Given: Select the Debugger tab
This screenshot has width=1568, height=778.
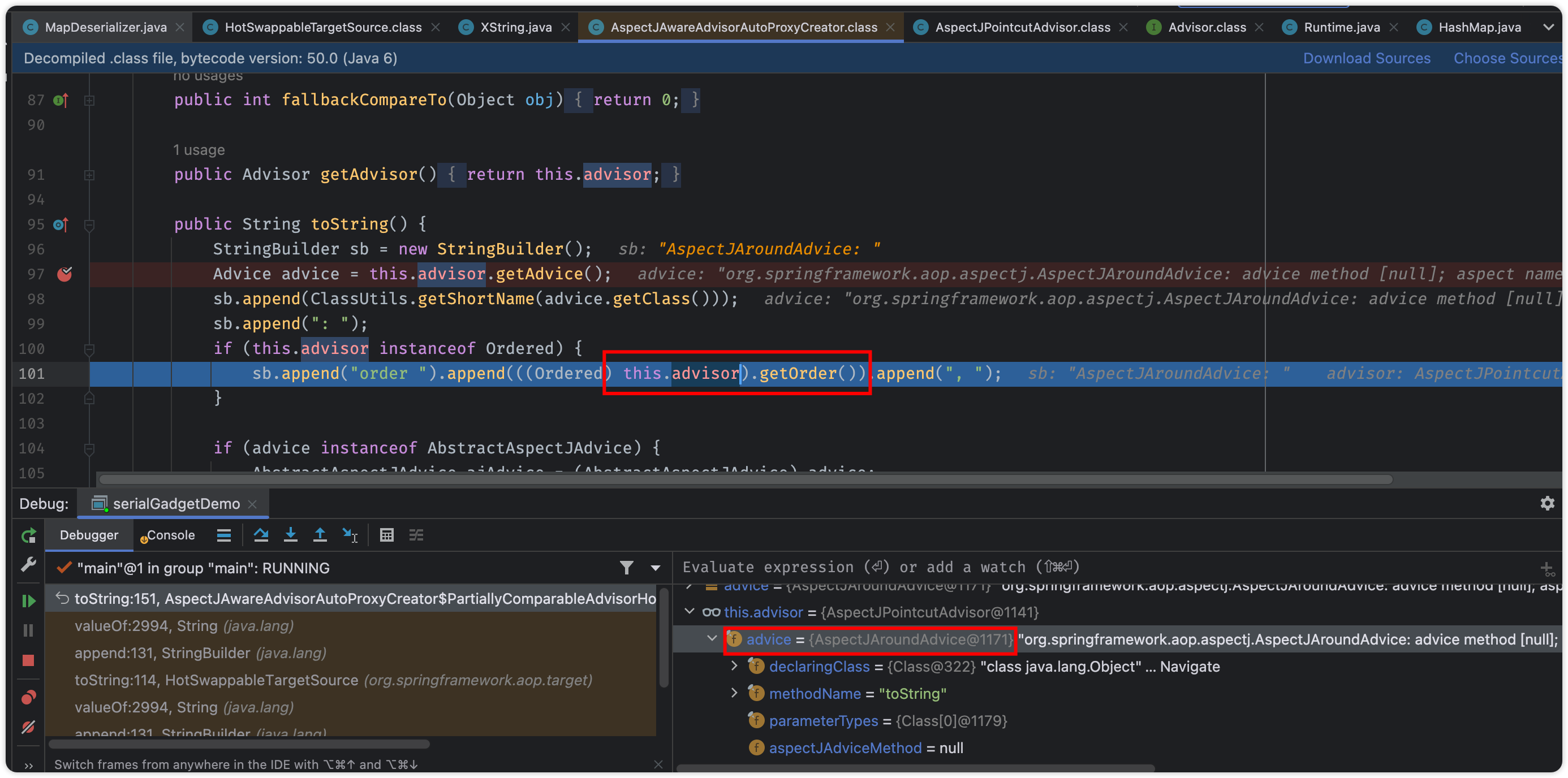Looking at the screenshot, I should click(89, 535).
